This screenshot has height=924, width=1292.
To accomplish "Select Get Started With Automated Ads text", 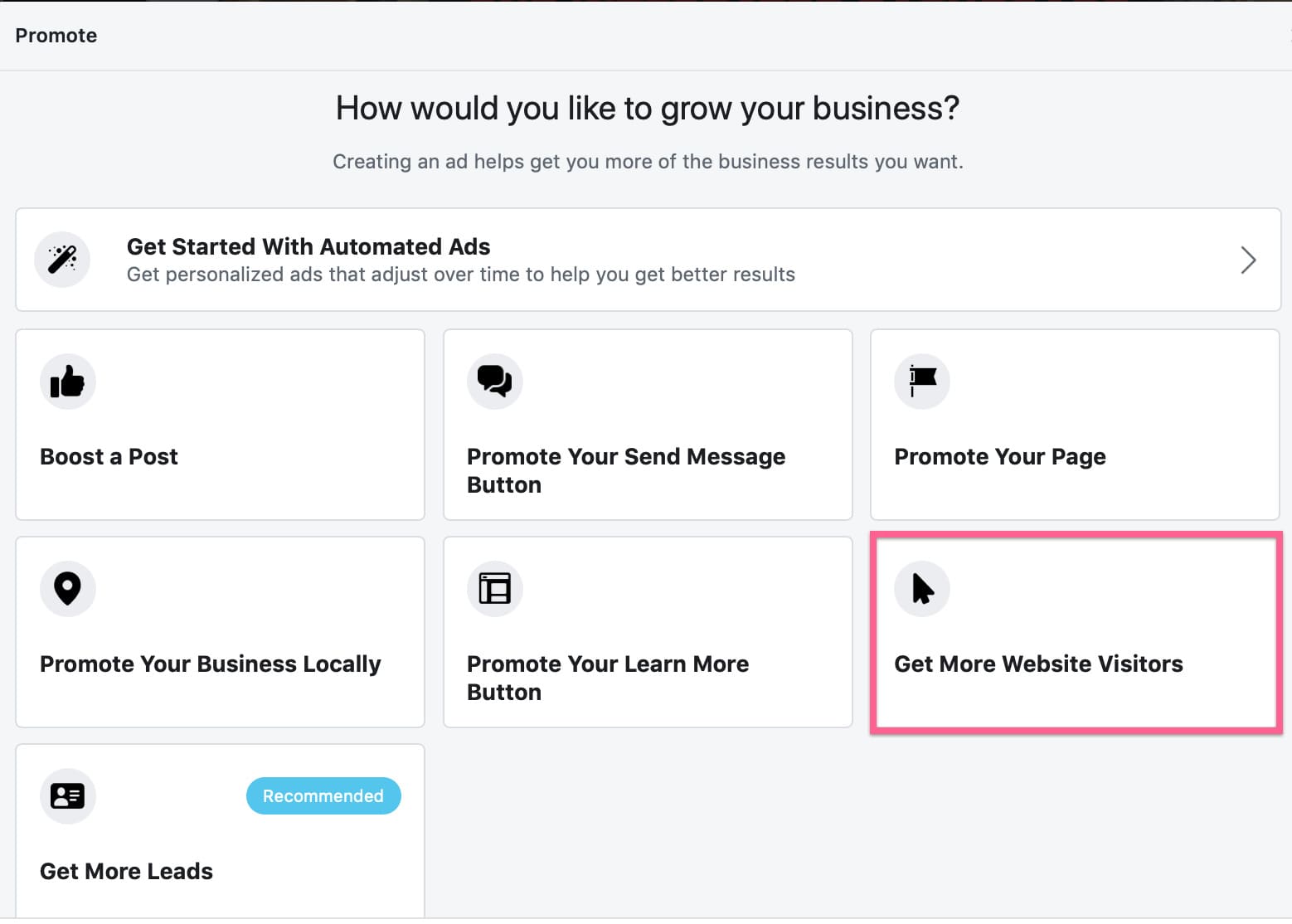I will click(x=308, y=246).
